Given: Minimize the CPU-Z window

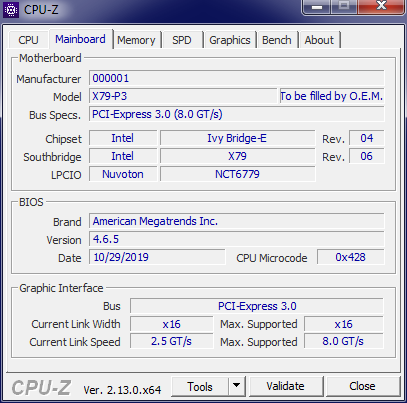Looking at the screenshot, I should click(316, 6).
